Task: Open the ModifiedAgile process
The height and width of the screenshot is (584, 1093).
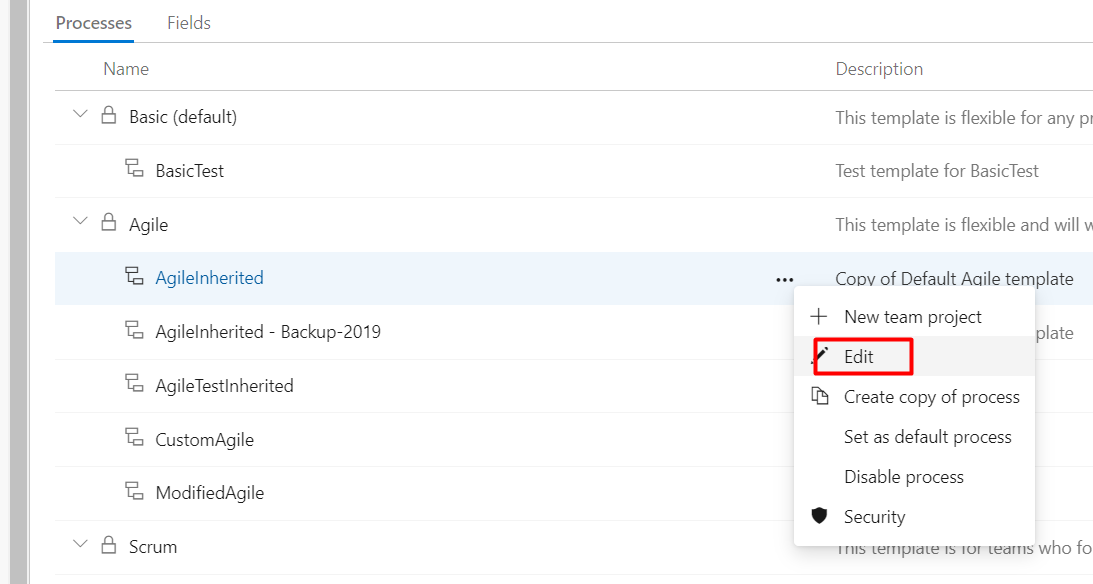Action: (x=210, y=493)
